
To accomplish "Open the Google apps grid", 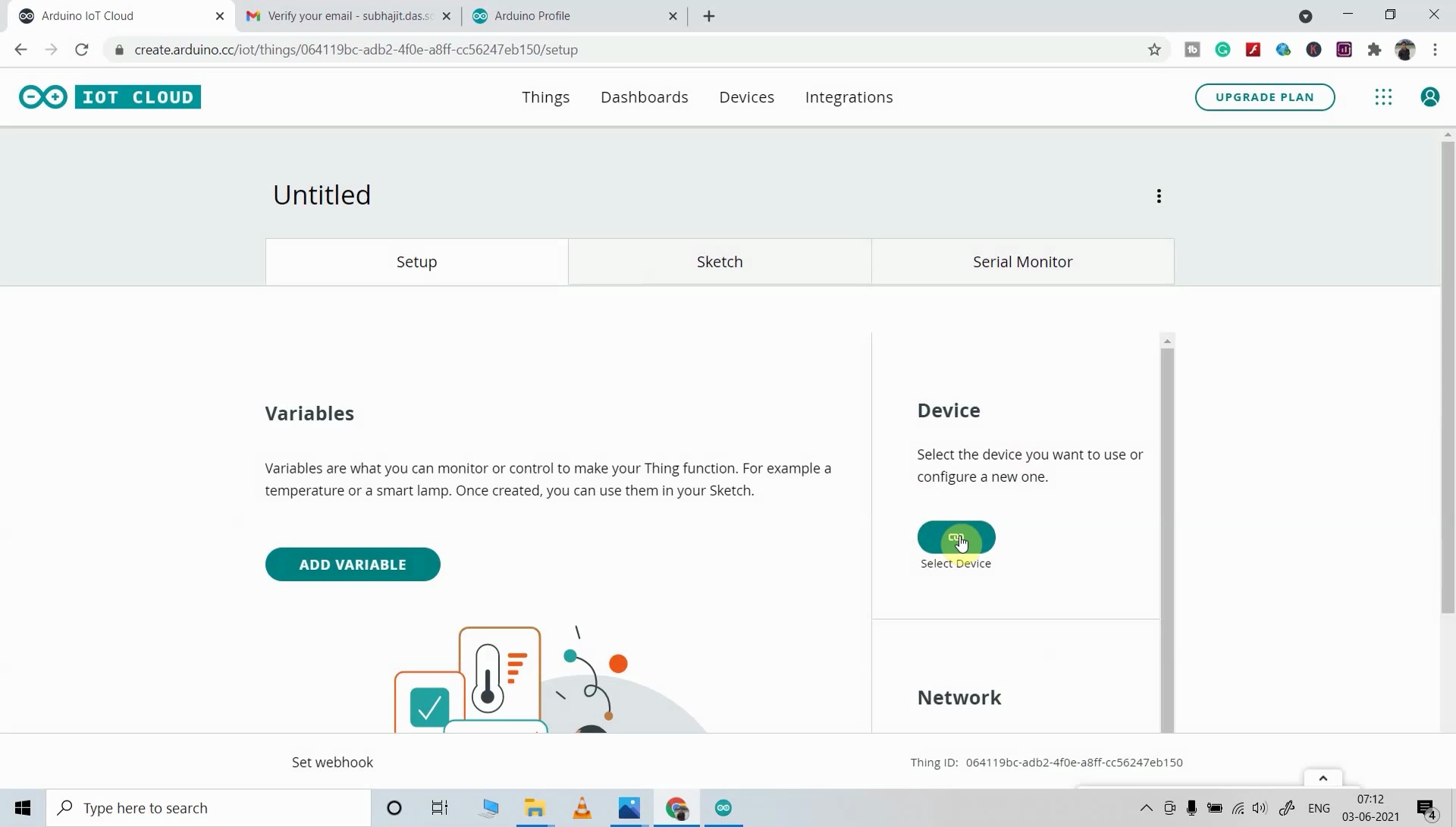I will (x=1383, y=97).
